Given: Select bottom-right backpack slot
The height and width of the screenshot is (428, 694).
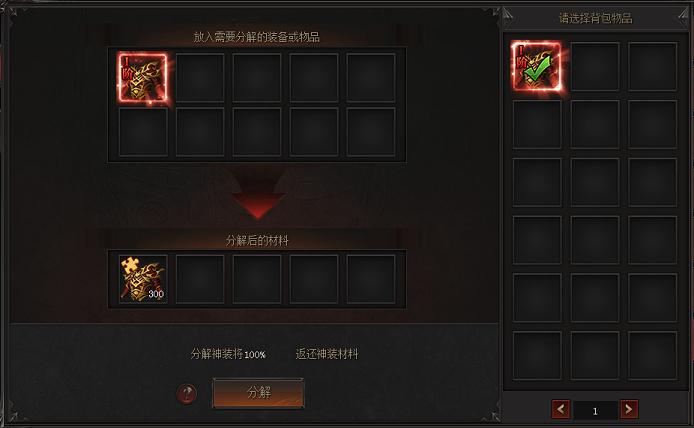Looking at the screenshot, I should 652,355.
